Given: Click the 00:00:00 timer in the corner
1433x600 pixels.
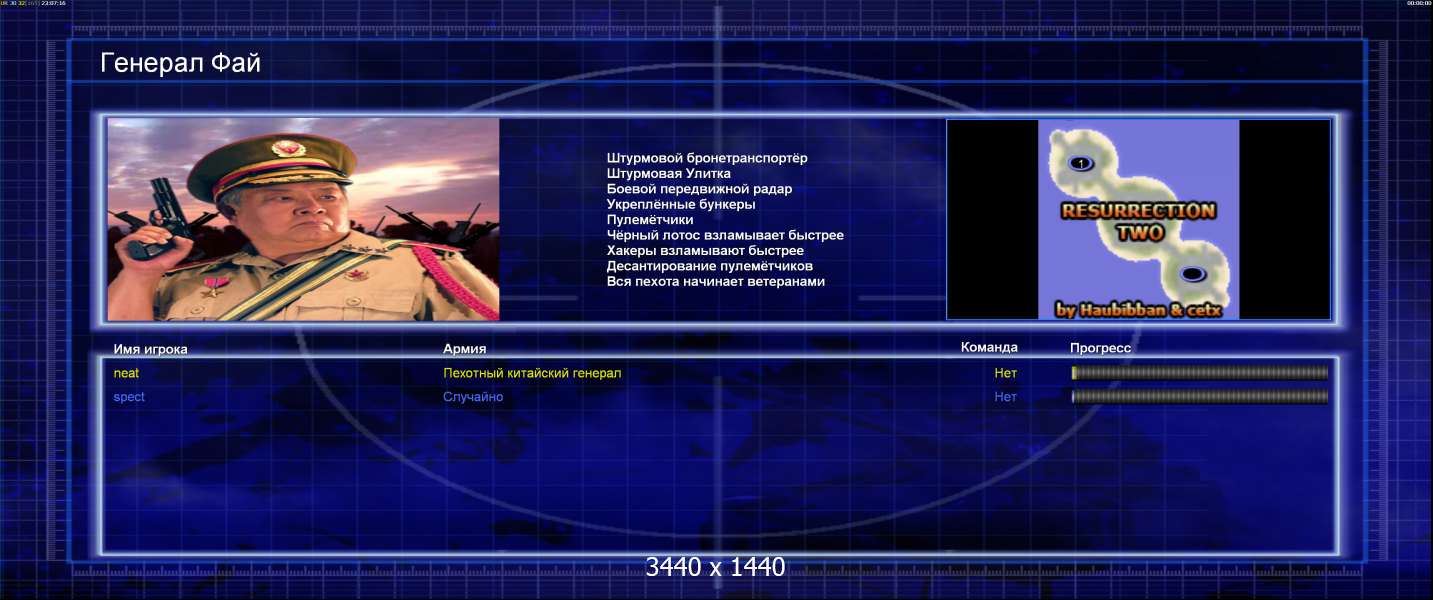Looking at the screenshot, I should coord(1419,3).
